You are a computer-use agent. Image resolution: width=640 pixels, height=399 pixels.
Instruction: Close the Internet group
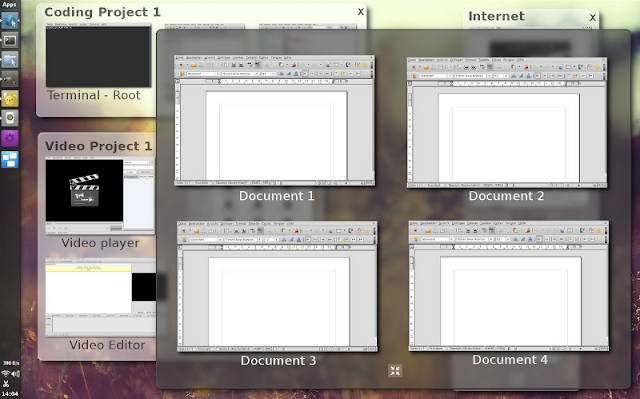pos(592,17)
